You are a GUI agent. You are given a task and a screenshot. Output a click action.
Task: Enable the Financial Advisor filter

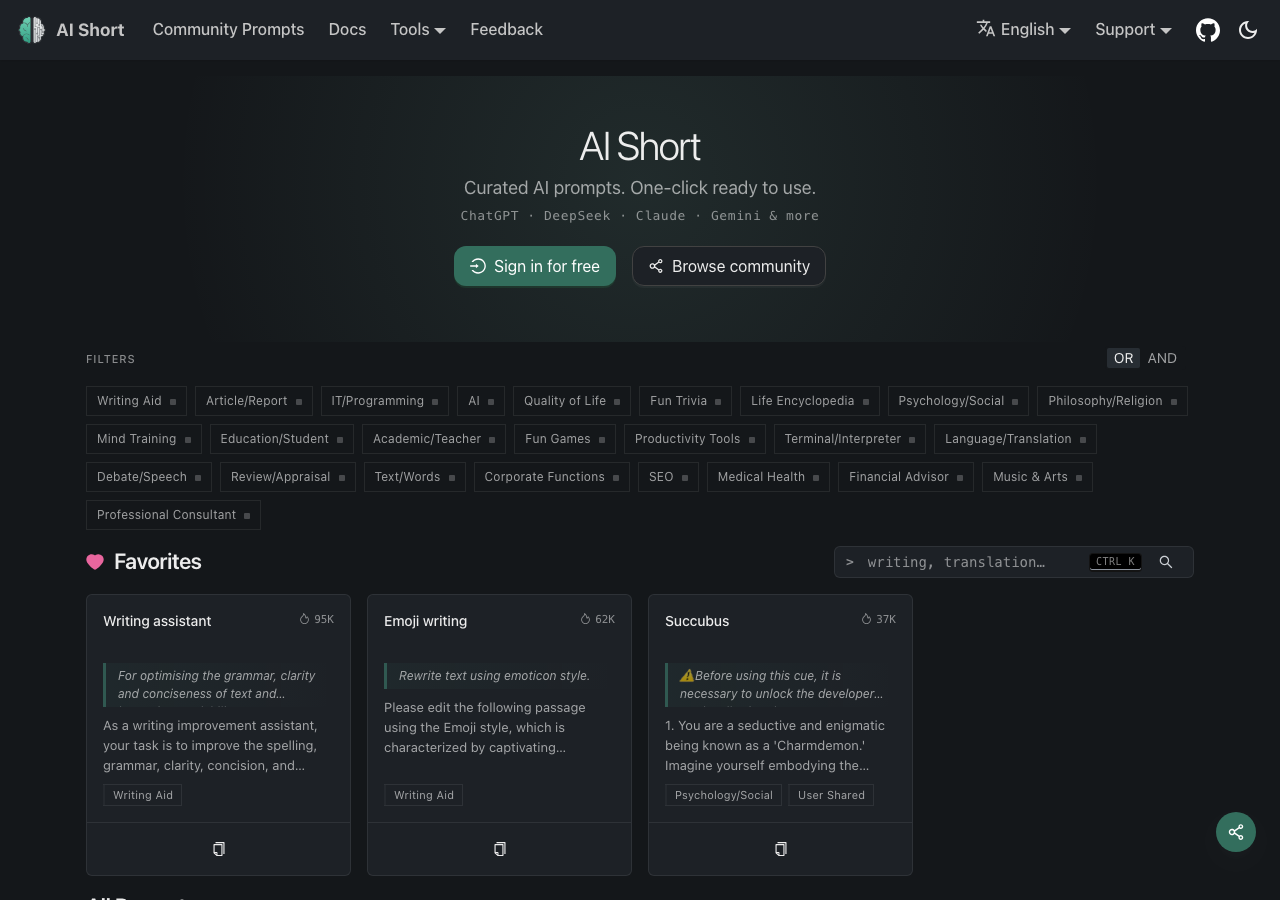[x=906, y=477]
